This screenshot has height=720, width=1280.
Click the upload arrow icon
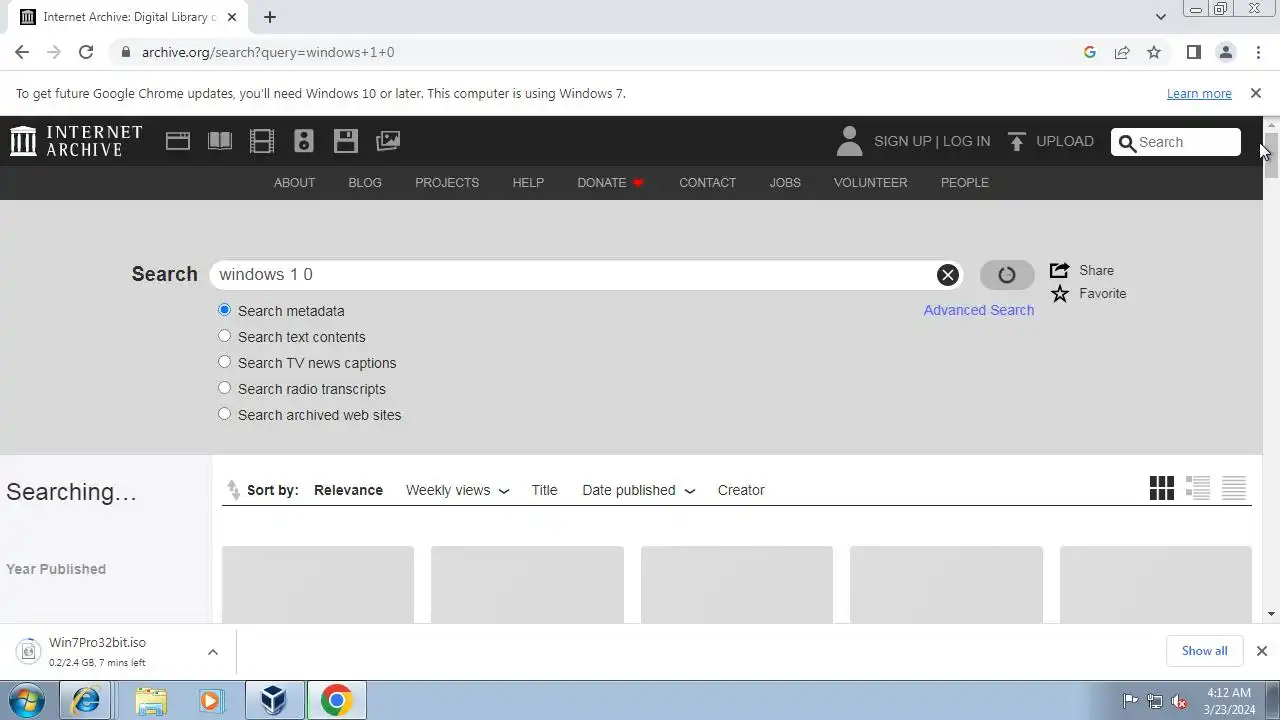coord(1017,141)
